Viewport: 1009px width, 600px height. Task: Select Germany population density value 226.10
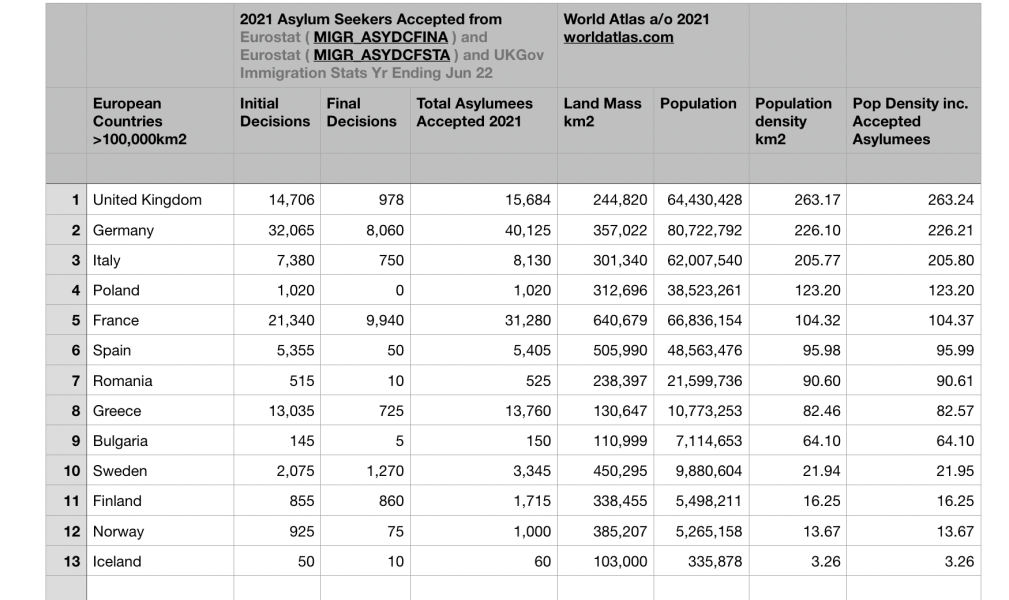click(798, 230)
